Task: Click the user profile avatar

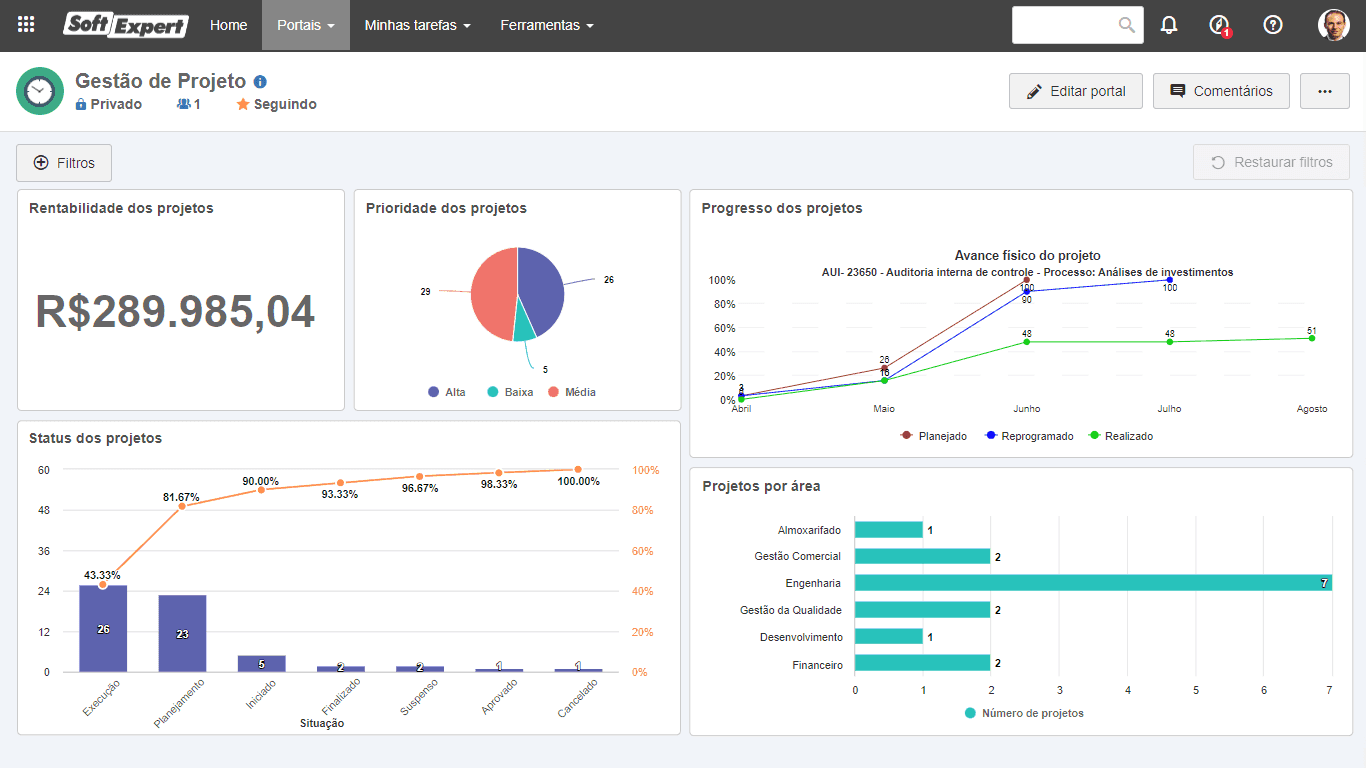Action: pos(1334,25)
